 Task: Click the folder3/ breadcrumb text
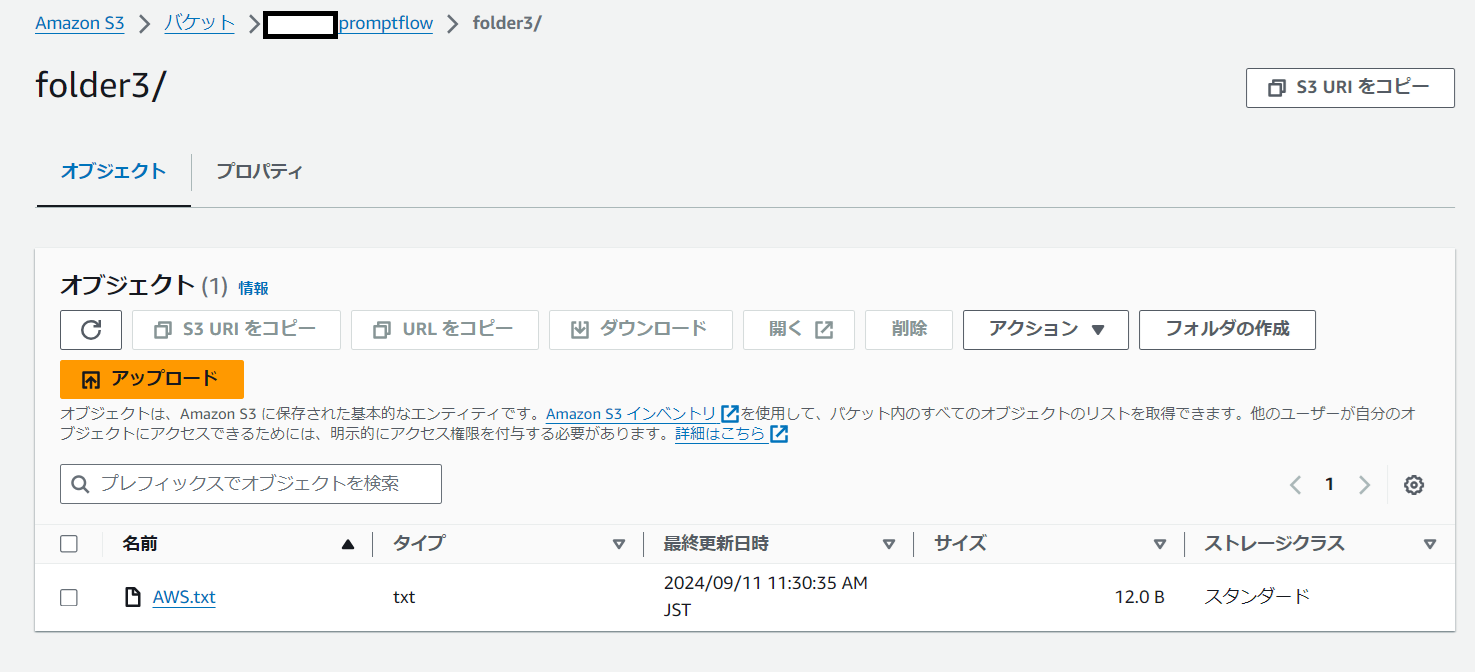tap(507, 23)
